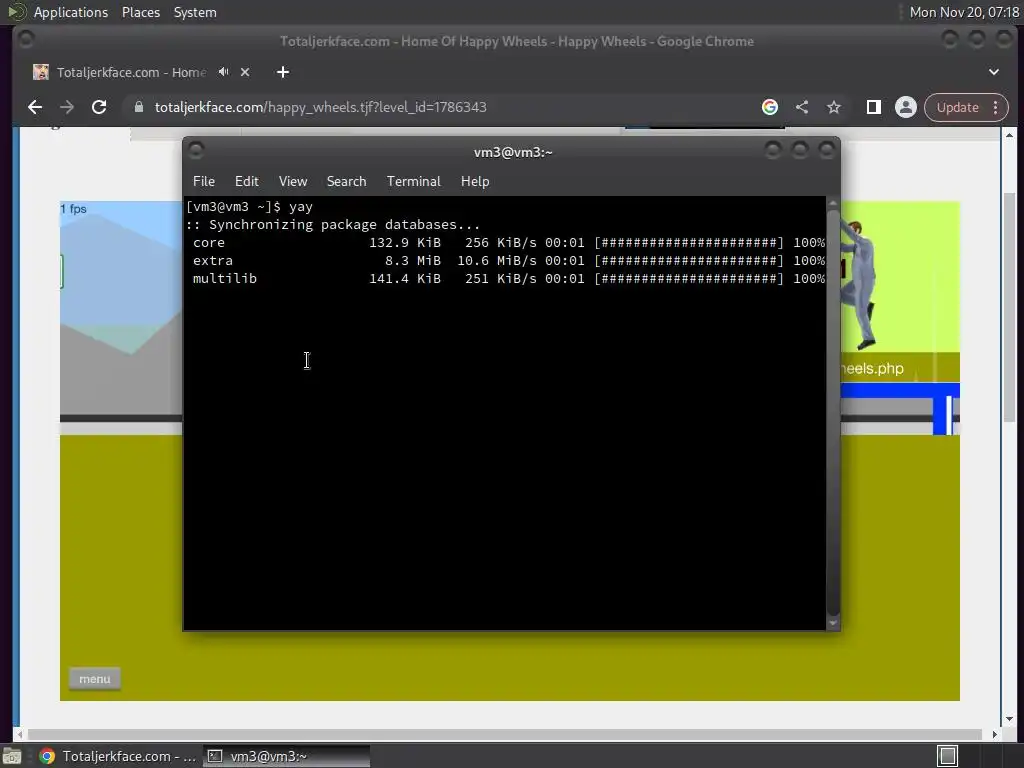Click the padlock site info icon
This screenshot has width=1024, height=768.
pyautogui.click(x=138, y=107)
